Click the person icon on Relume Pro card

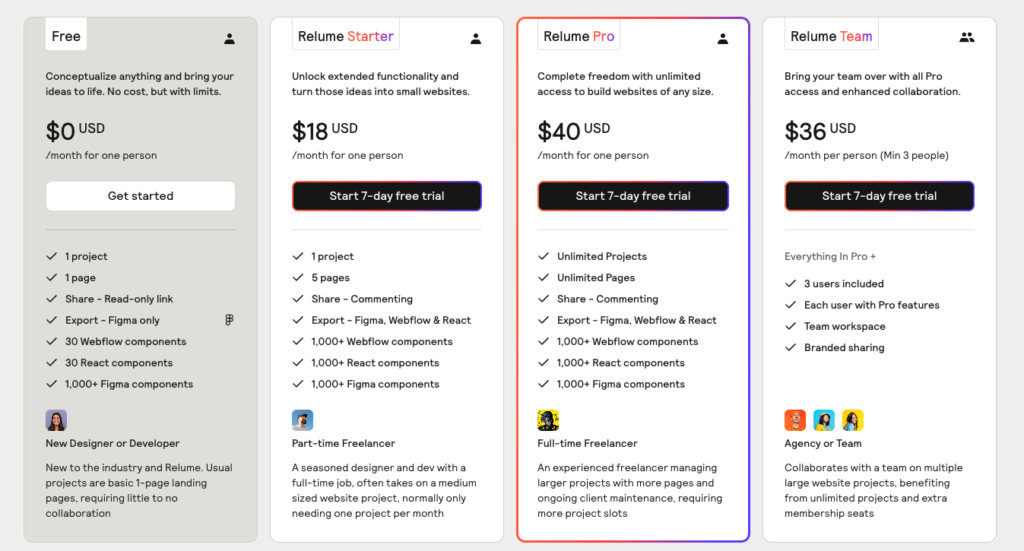click(723, 39)
